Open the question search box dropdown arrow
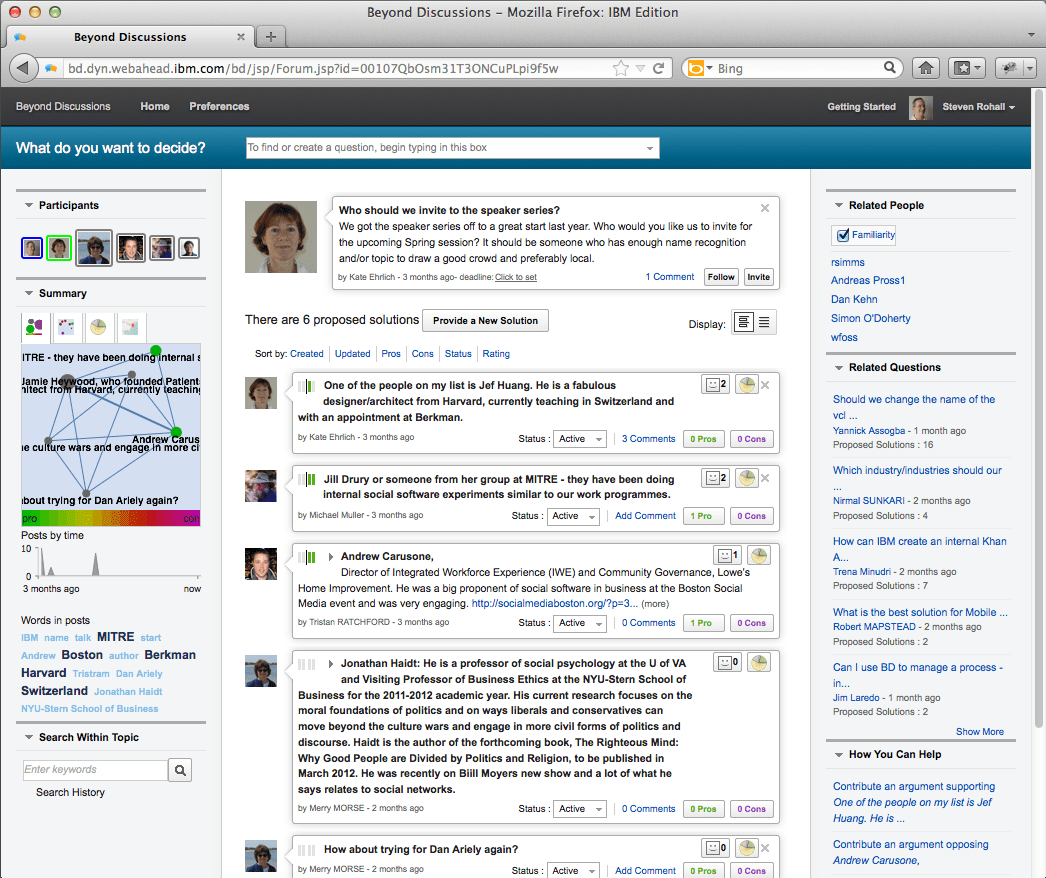Screen dimensions: 1046x878 (x=650, y=148)
